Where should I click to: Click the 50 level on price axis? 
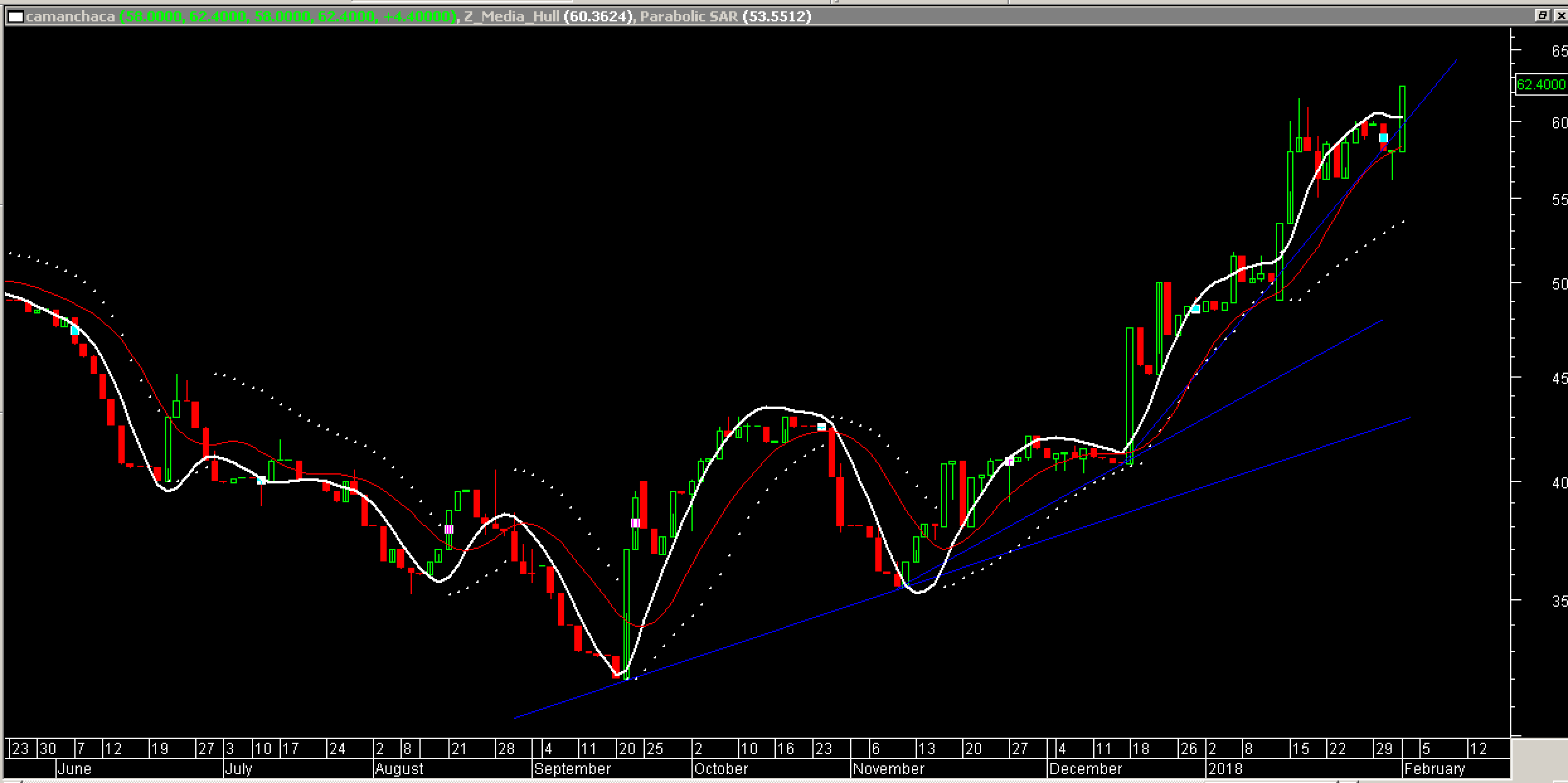1559,284
